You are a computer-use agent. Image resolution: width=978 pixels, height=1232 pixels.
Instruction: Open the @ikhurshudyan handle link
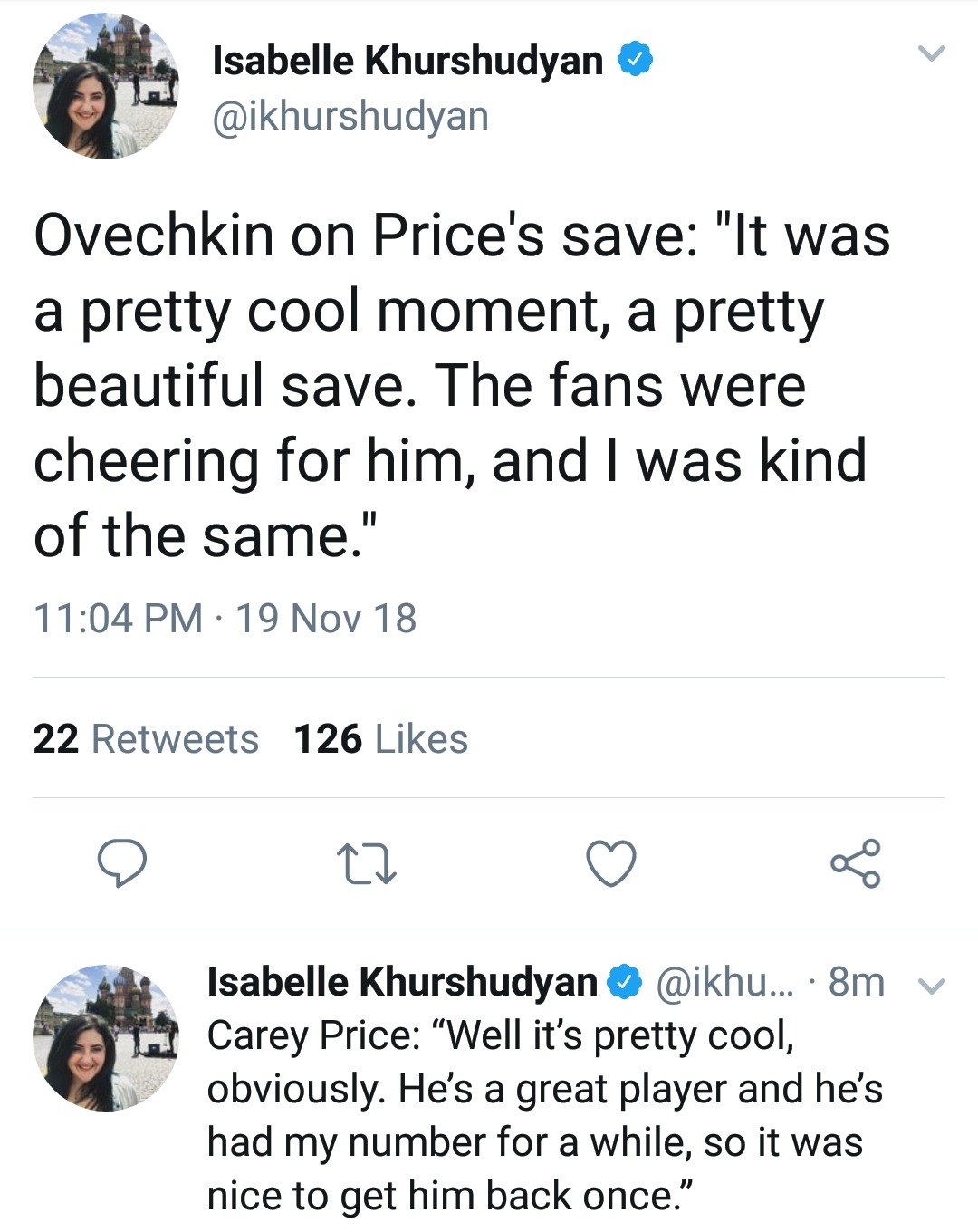click(x=350, y=117)
